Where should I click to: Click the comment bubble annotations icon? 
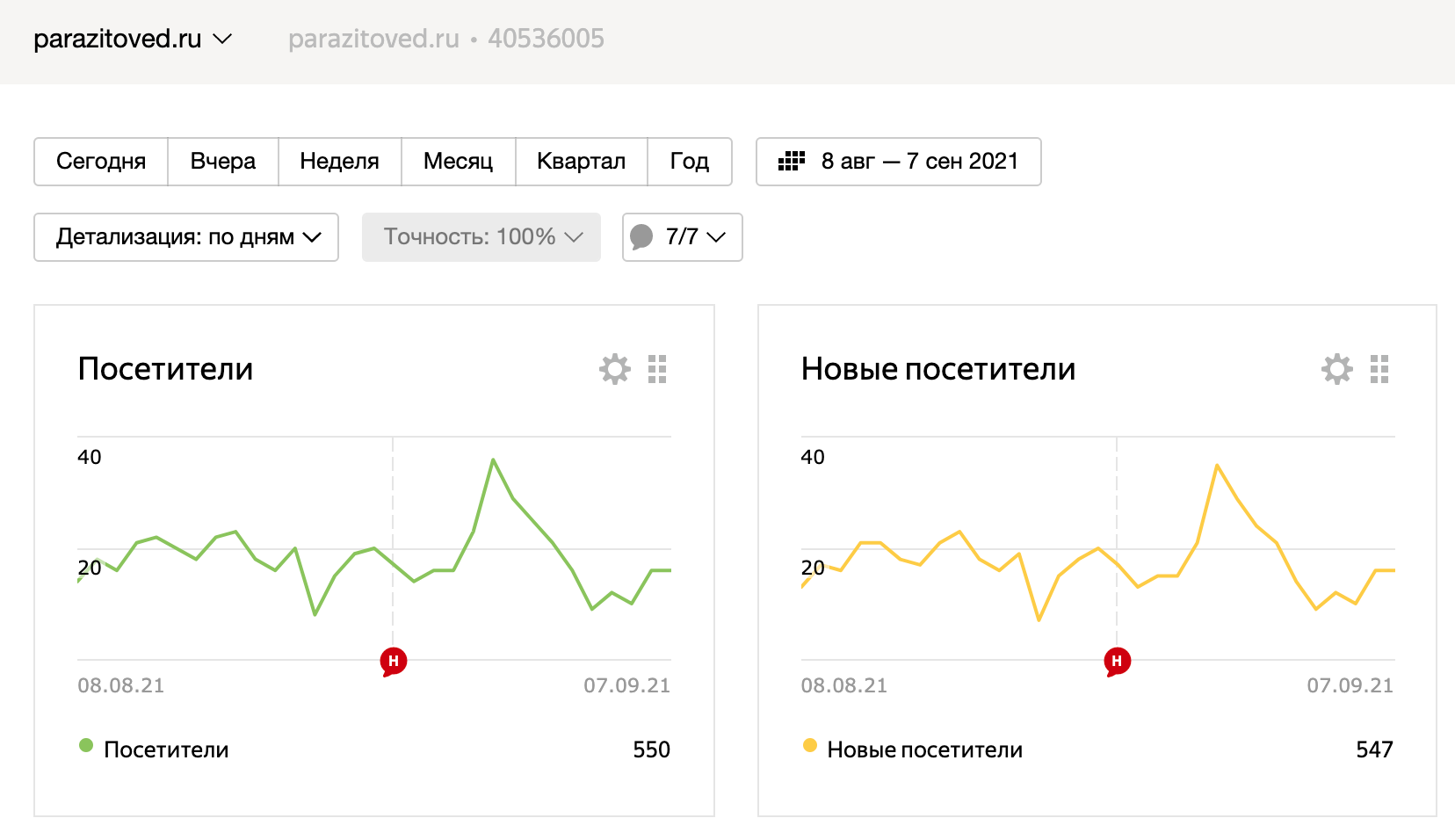pyautogui.click(x=642, y=237)
